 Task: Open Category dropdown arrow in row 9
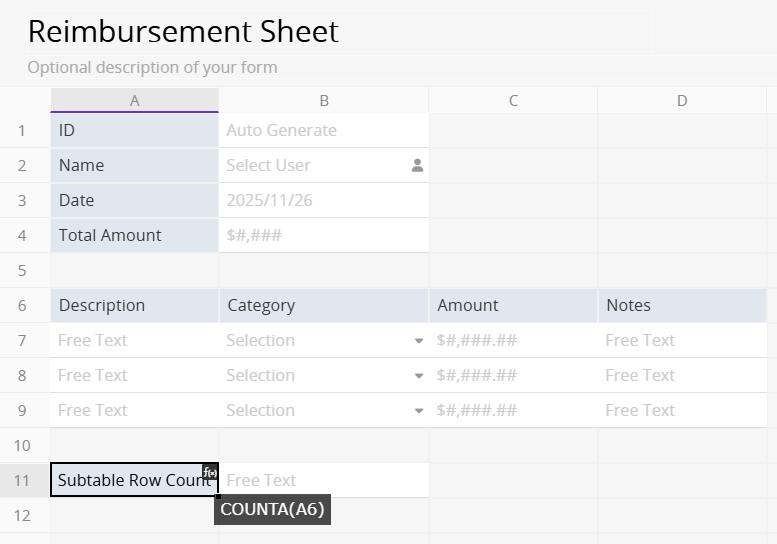[x=418, y=411]
